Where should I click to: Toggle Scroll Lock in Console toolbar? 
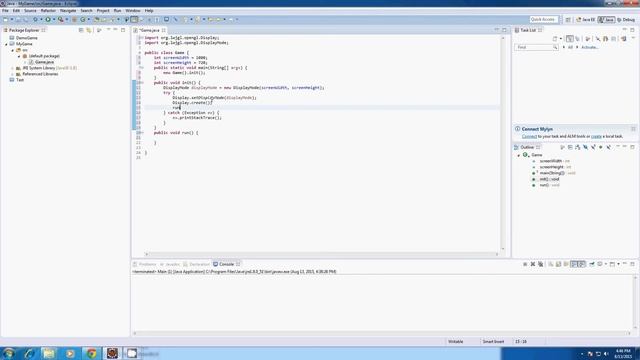558,264
